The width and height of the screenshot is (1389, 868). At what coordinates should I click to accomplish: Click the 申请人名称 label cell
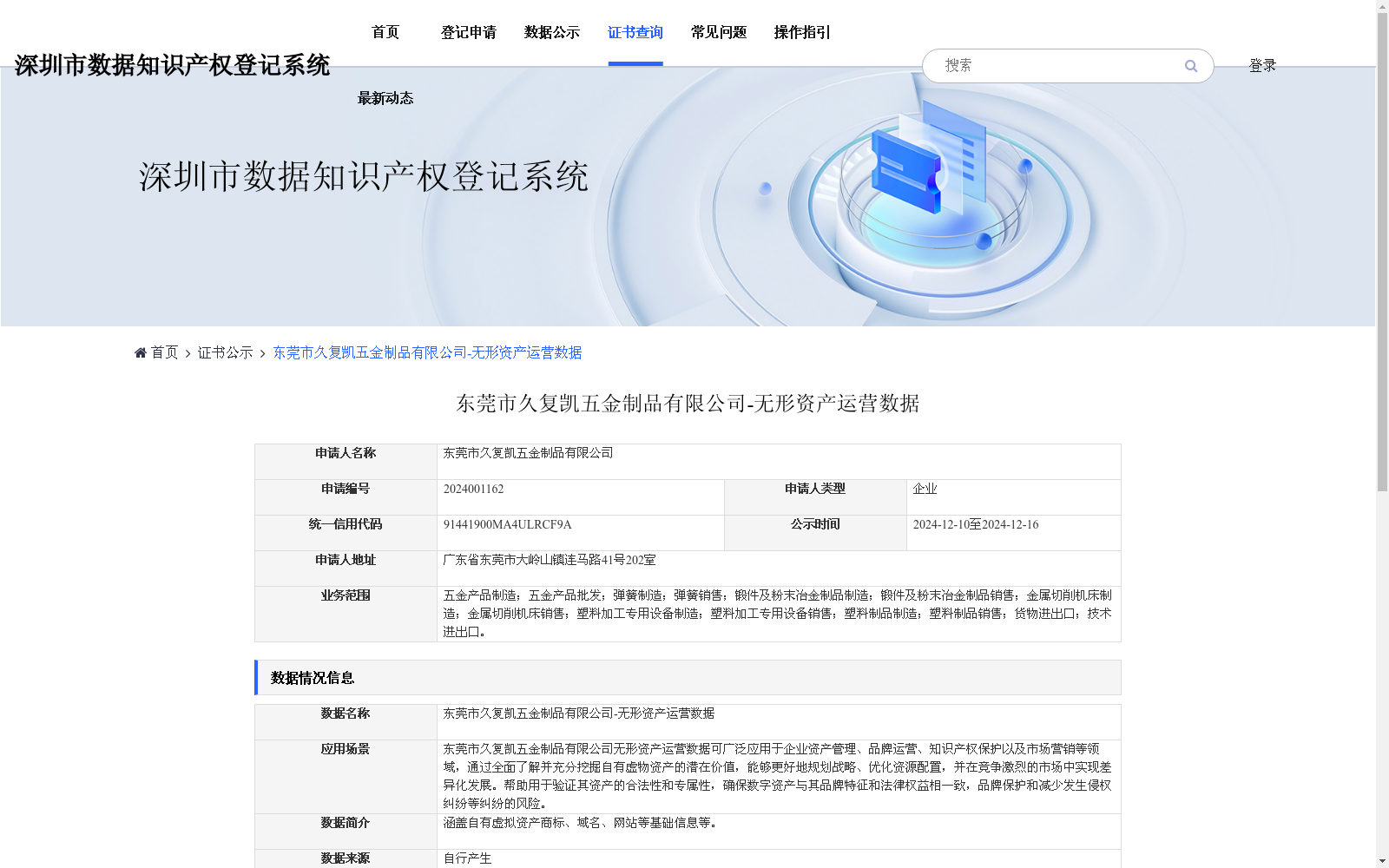(346, 462)
